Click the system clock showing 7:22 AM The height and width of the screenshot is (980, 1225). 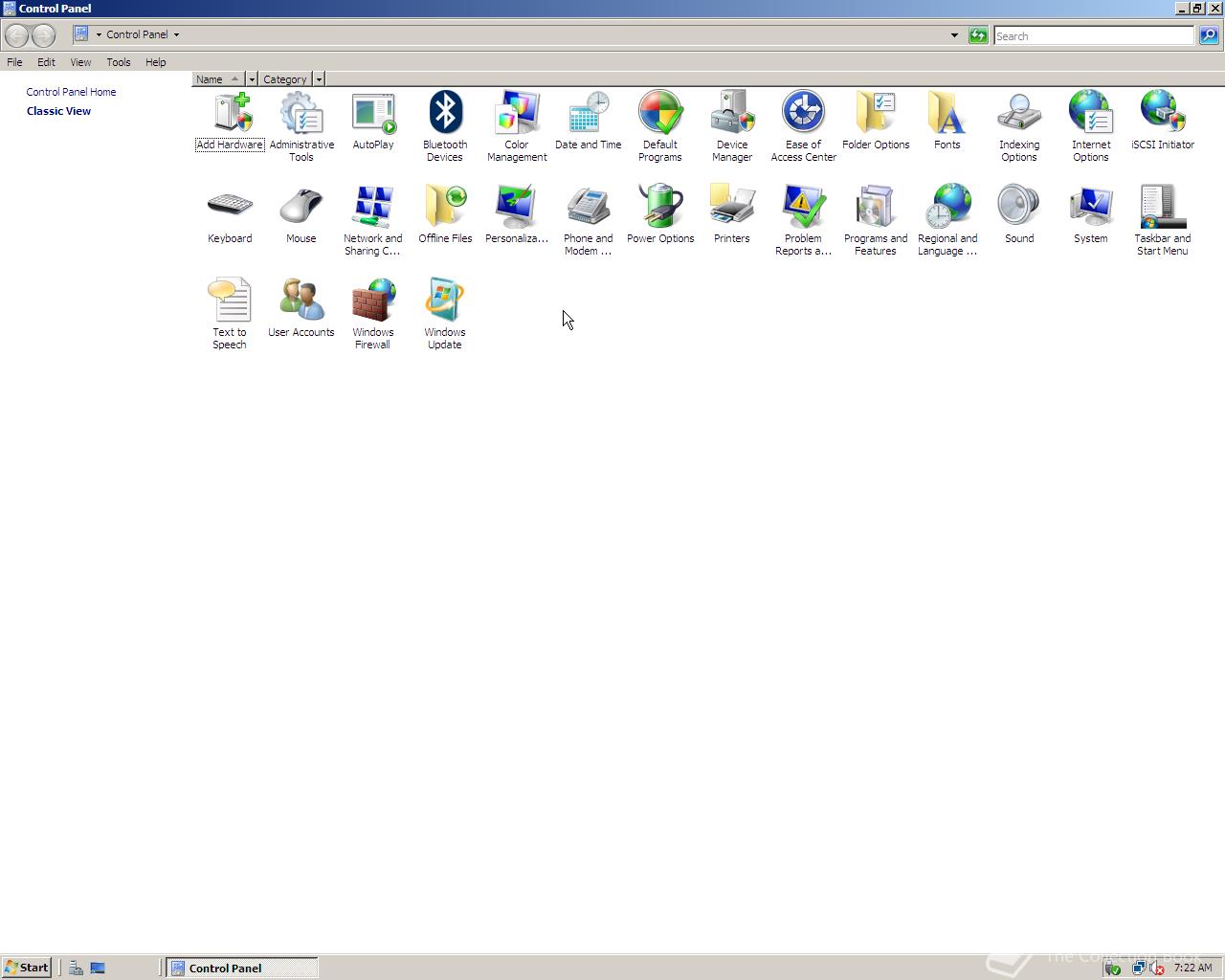coord(1192,968)
